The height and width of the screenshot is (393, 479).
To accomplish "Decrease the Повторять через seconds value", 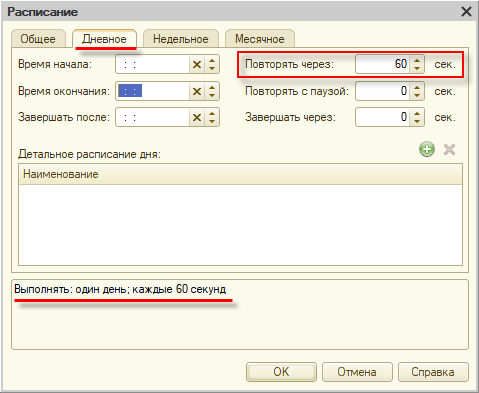I will (x=417, y=68).
